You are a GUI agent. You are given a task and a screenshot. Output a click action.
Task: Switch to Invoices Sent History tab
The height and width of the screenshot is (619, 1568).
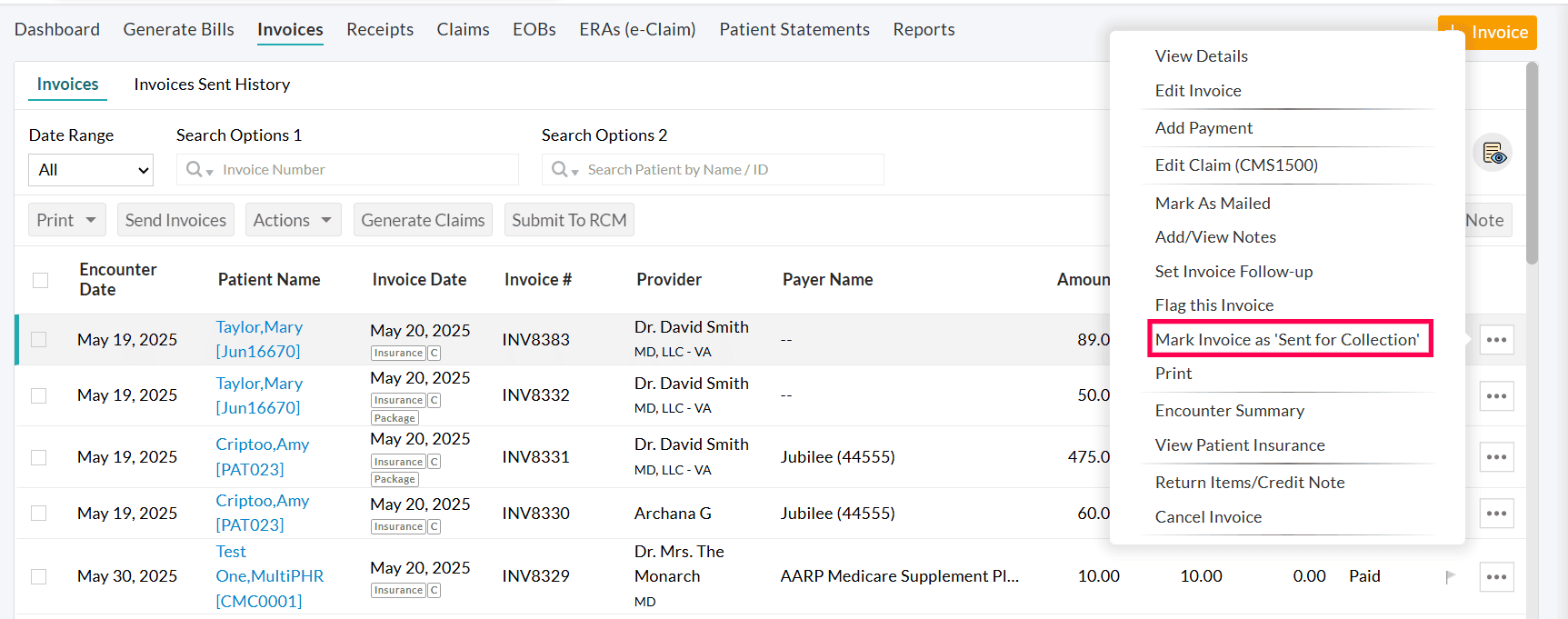tap(212, 85)
